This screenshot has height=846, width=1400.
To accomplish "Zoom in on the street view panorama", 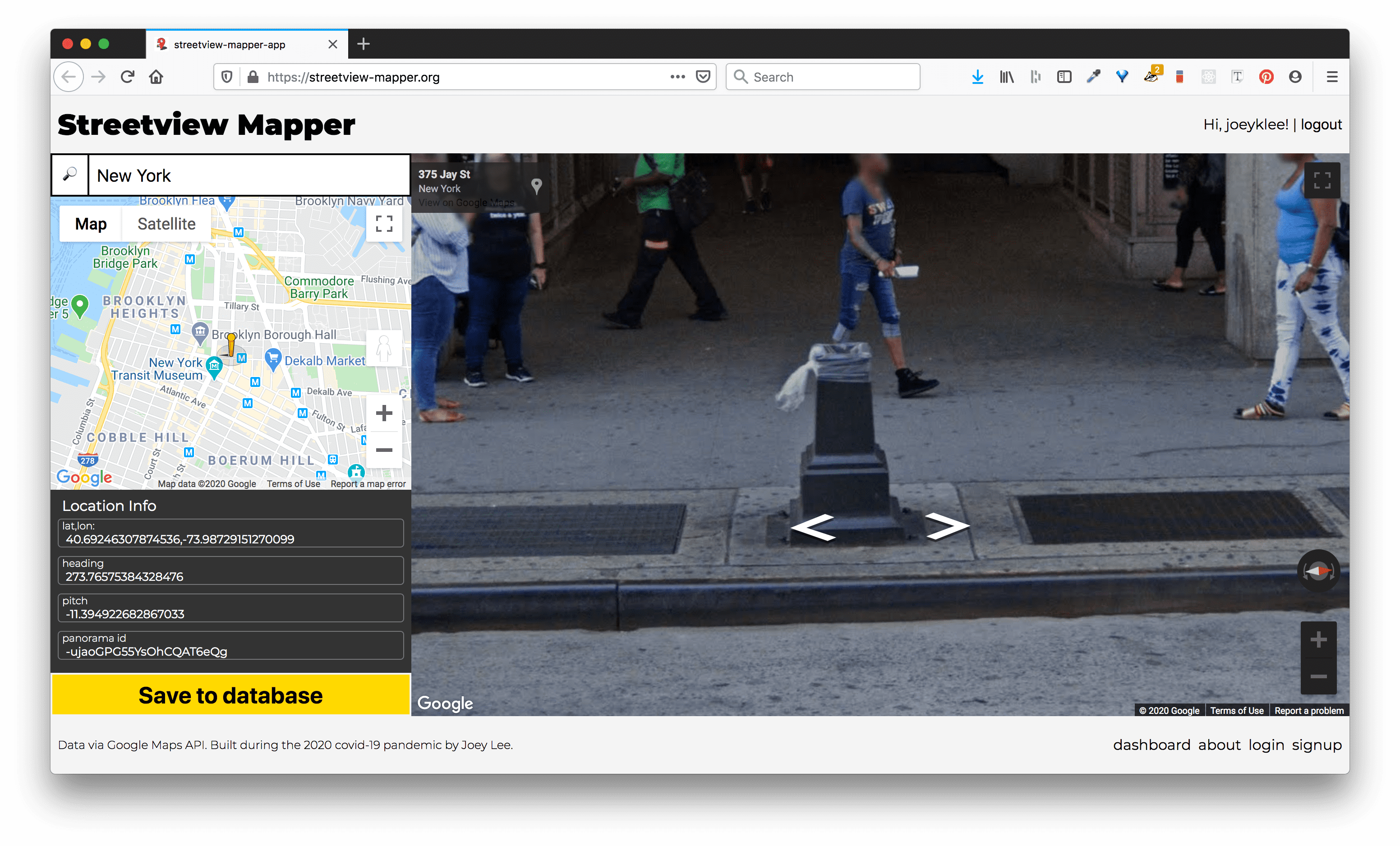I will 1318,640.
